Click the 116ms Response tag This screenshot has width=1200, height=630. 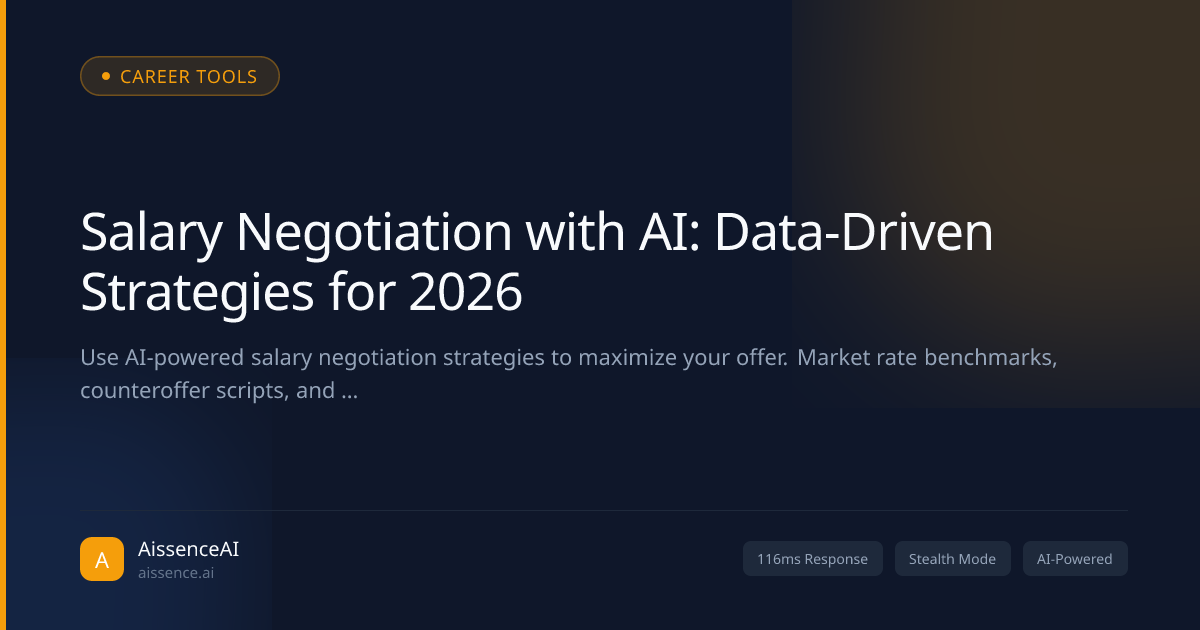coord(813,559)
